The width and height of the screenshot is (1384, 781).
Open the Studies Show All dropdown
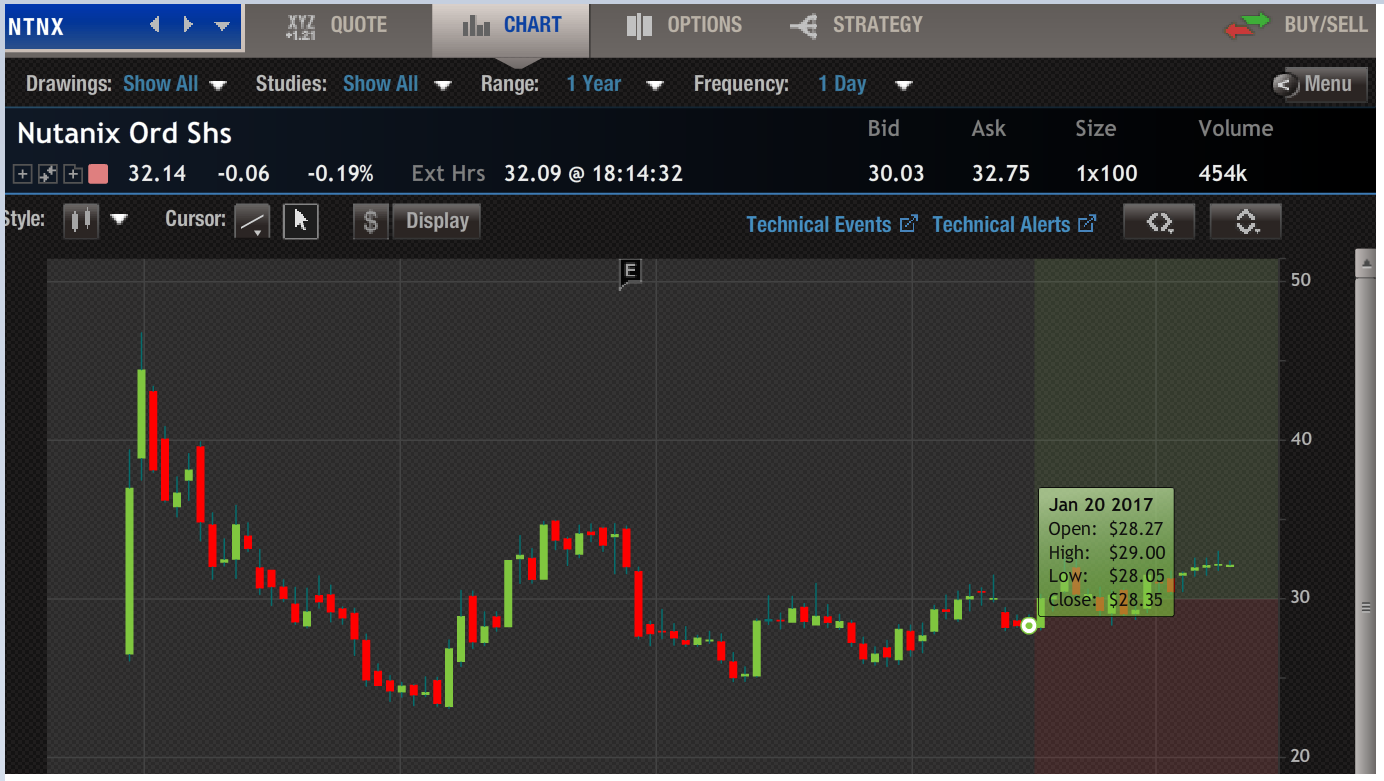[x=396, y=85]
